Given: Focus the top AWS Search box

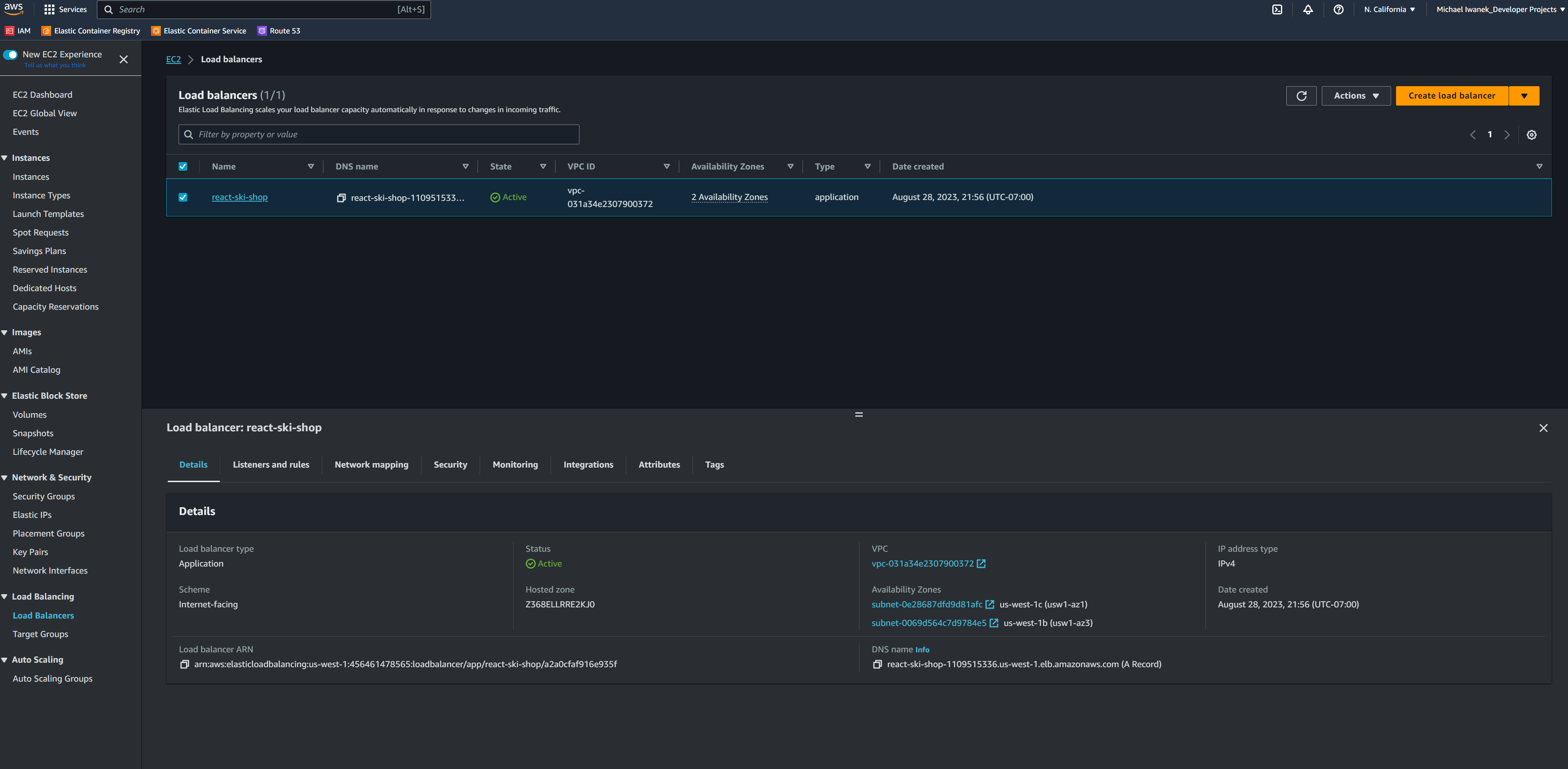Looking at the screenshot, I should (x=264, y=9).
